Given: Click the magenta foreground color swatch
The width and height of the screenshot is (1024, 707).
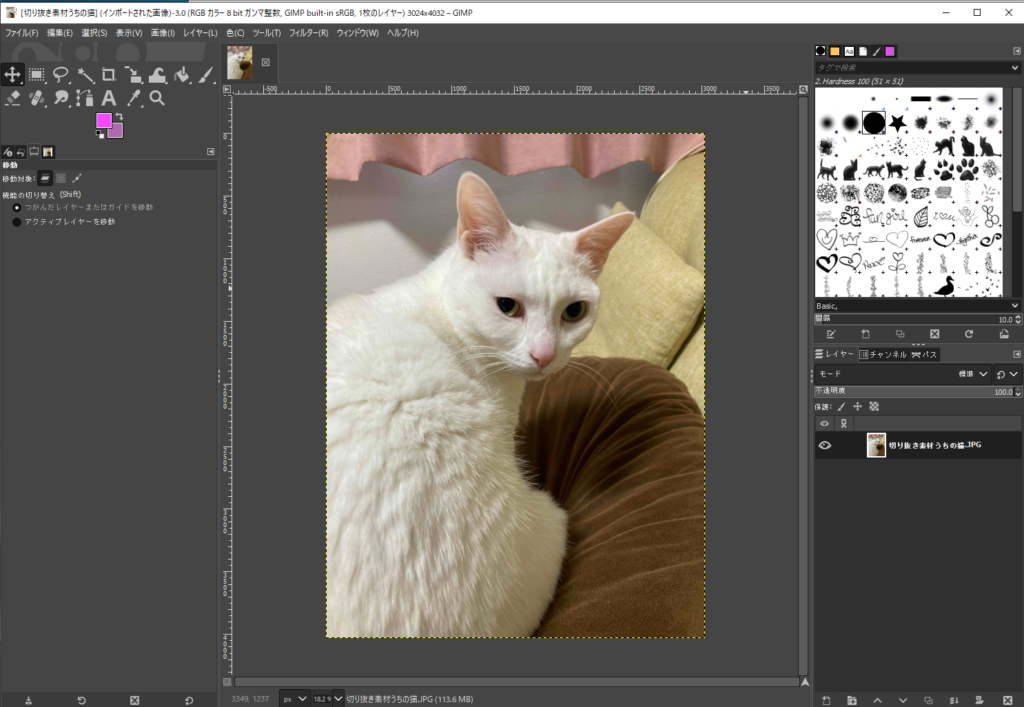Looking at the screenshot, I should pos(103,121).
